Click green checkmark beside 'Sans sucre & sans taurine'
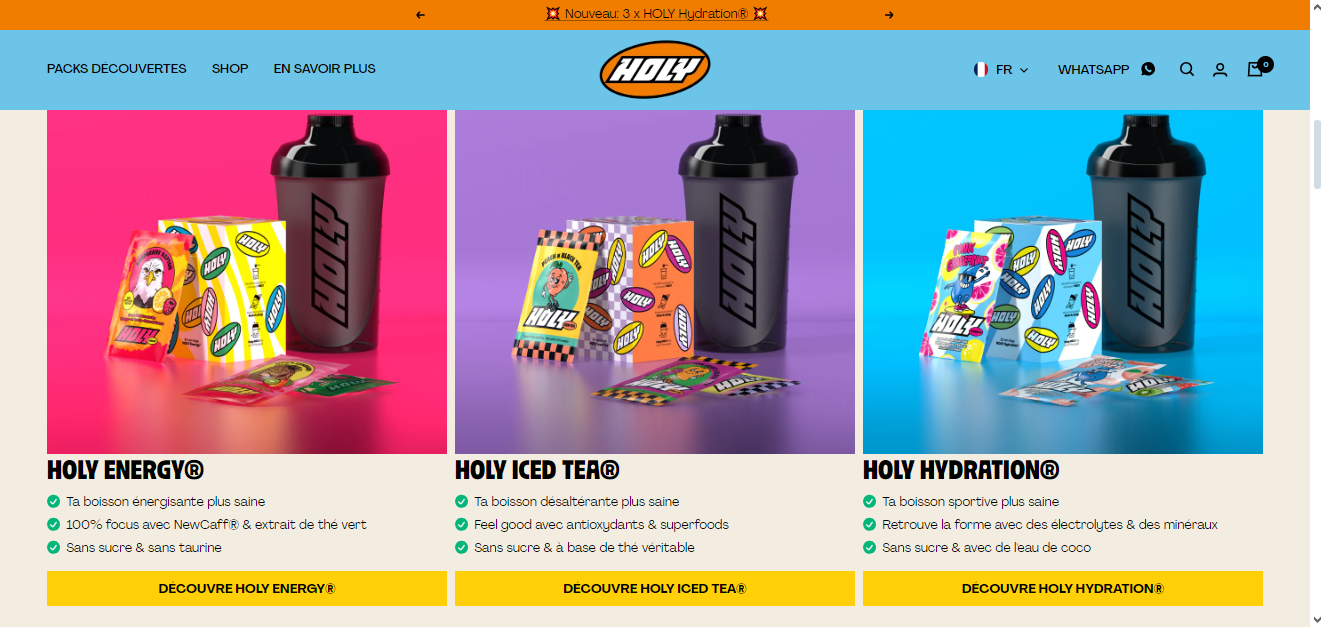Viewport: 1325px width, 627px height. point(54,547)
